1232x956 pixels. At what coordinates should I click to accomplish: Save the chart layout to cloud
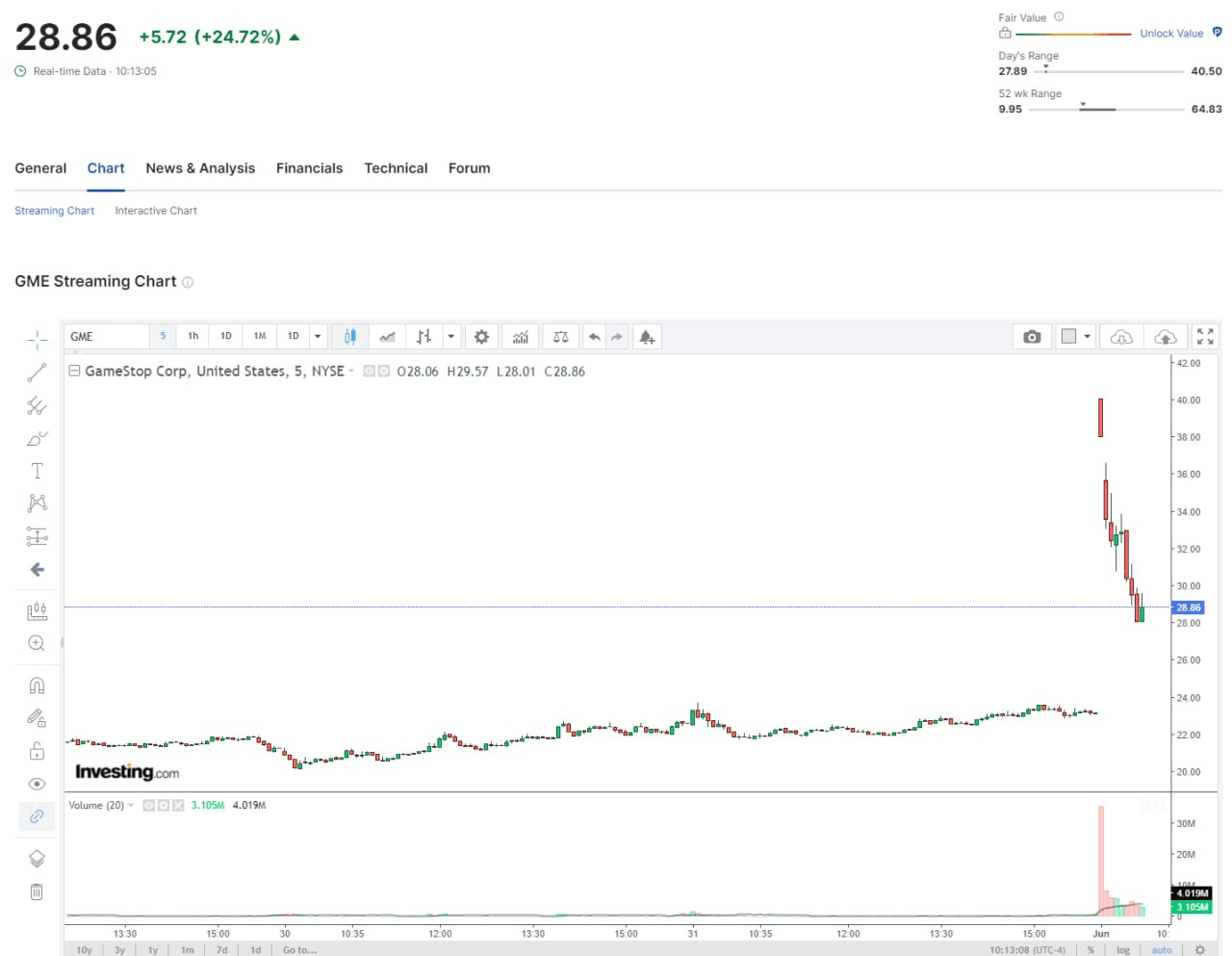[x=1121, y=337]
